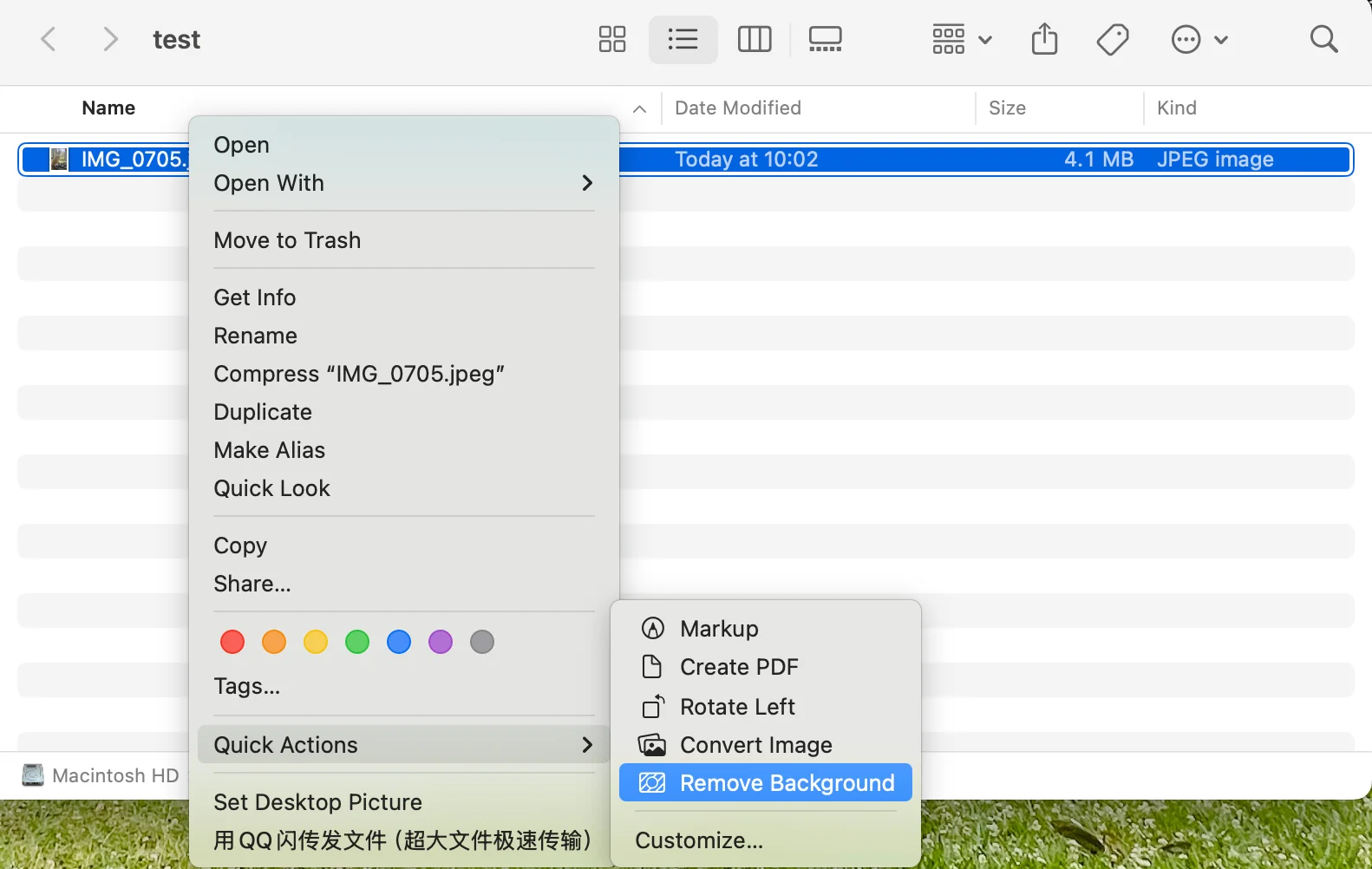Sort by Kind column header
This screenshot has height=869, width=1372.
[1177, 108]
